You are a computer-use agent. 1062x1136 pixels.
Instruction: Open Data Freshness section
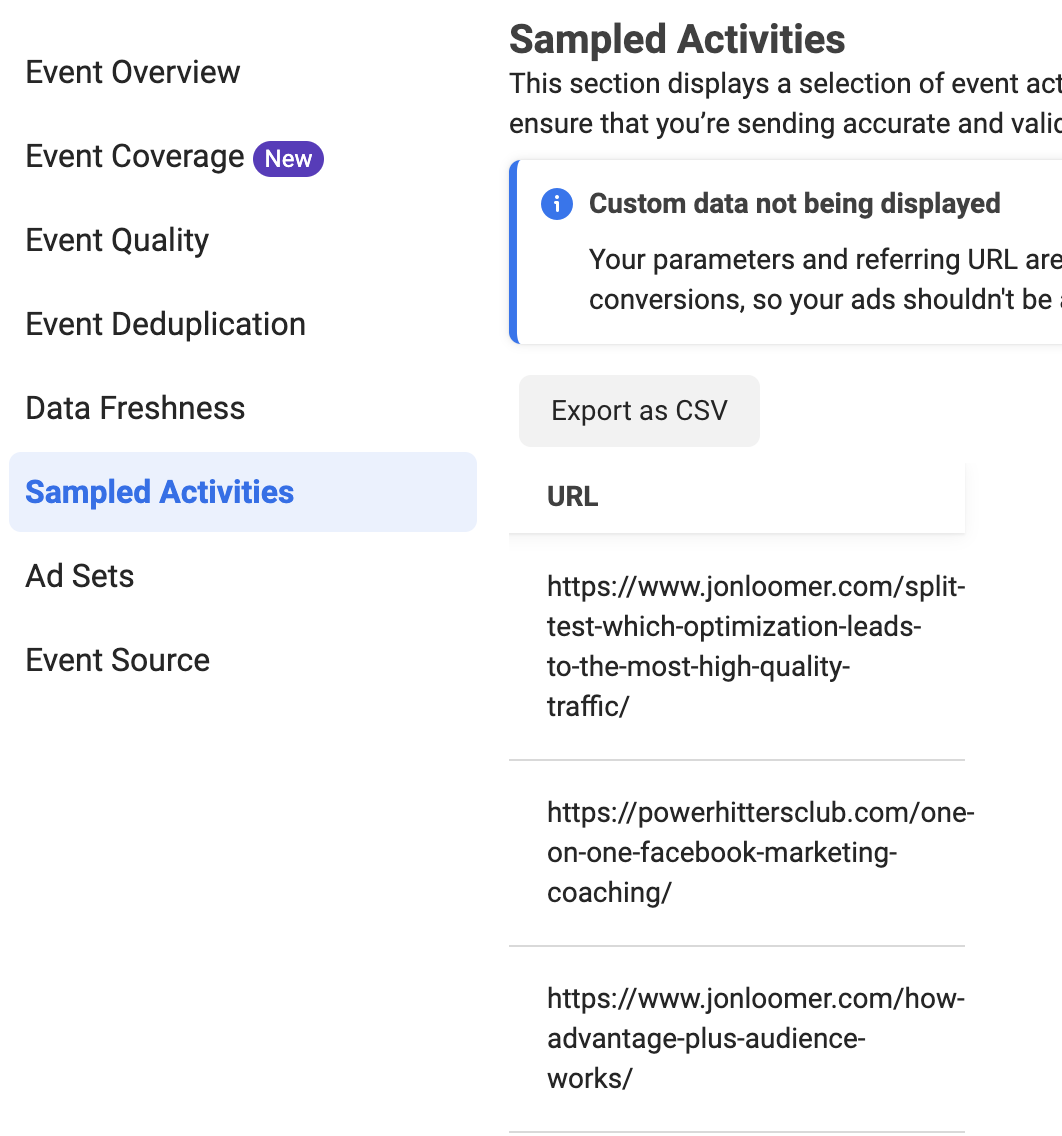(135, 408)
